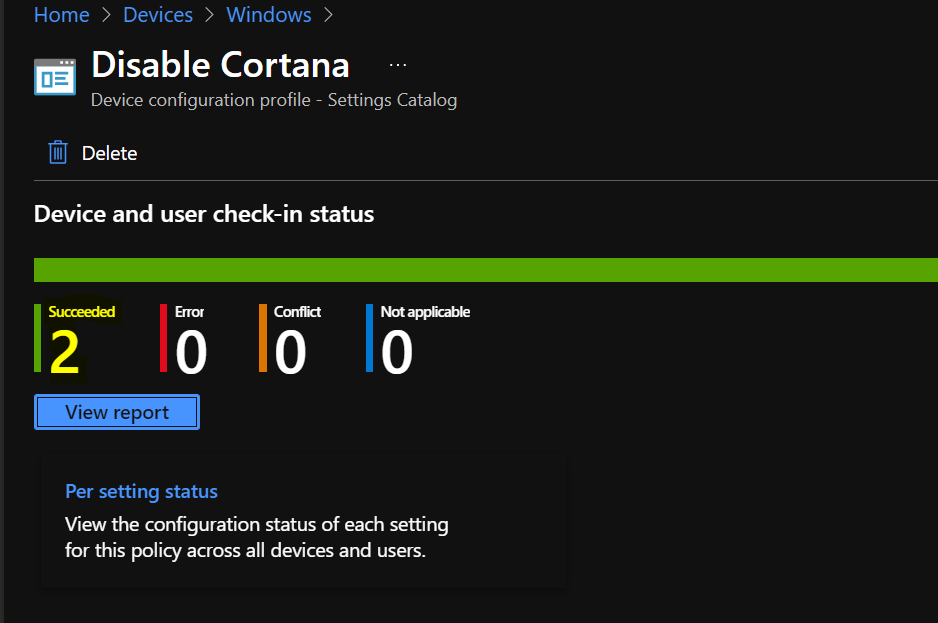Select the Conflict count value
Viewport: 938px width, 623px height.
click(x=290, y=352)
